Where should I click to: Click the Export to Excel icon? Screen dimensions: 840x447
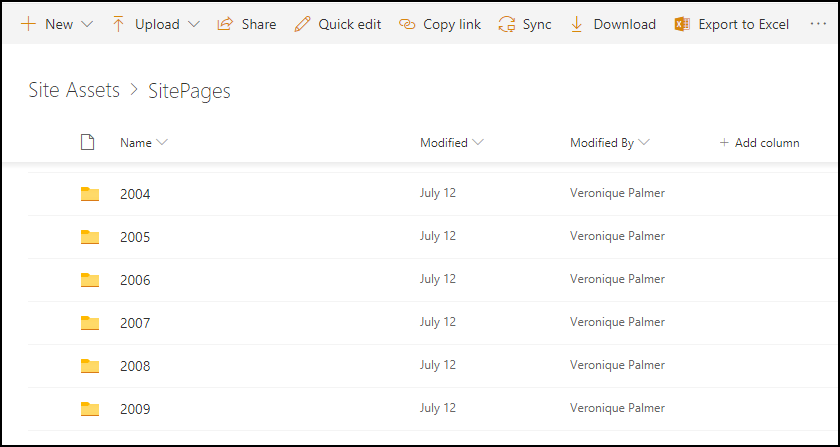tap(682, 24)
